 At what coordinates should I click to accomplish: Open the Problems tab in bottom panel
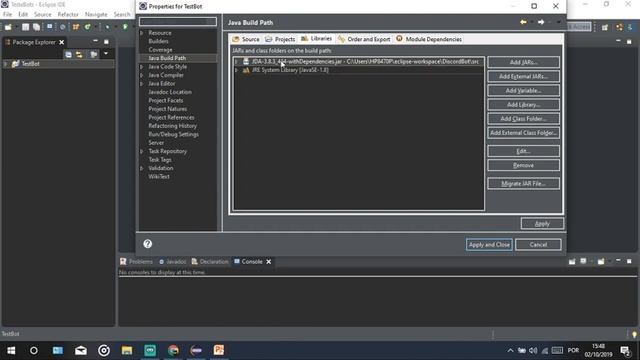click(136, 262)
